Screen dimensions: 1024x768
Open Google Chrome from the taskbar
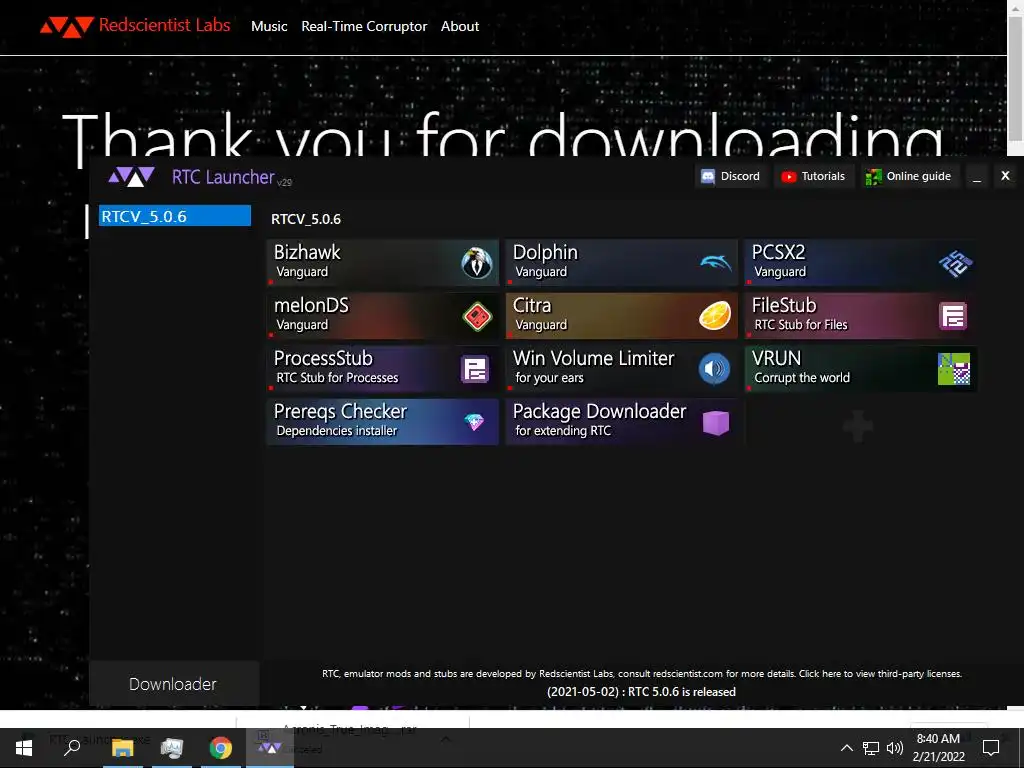coord(221,748)
